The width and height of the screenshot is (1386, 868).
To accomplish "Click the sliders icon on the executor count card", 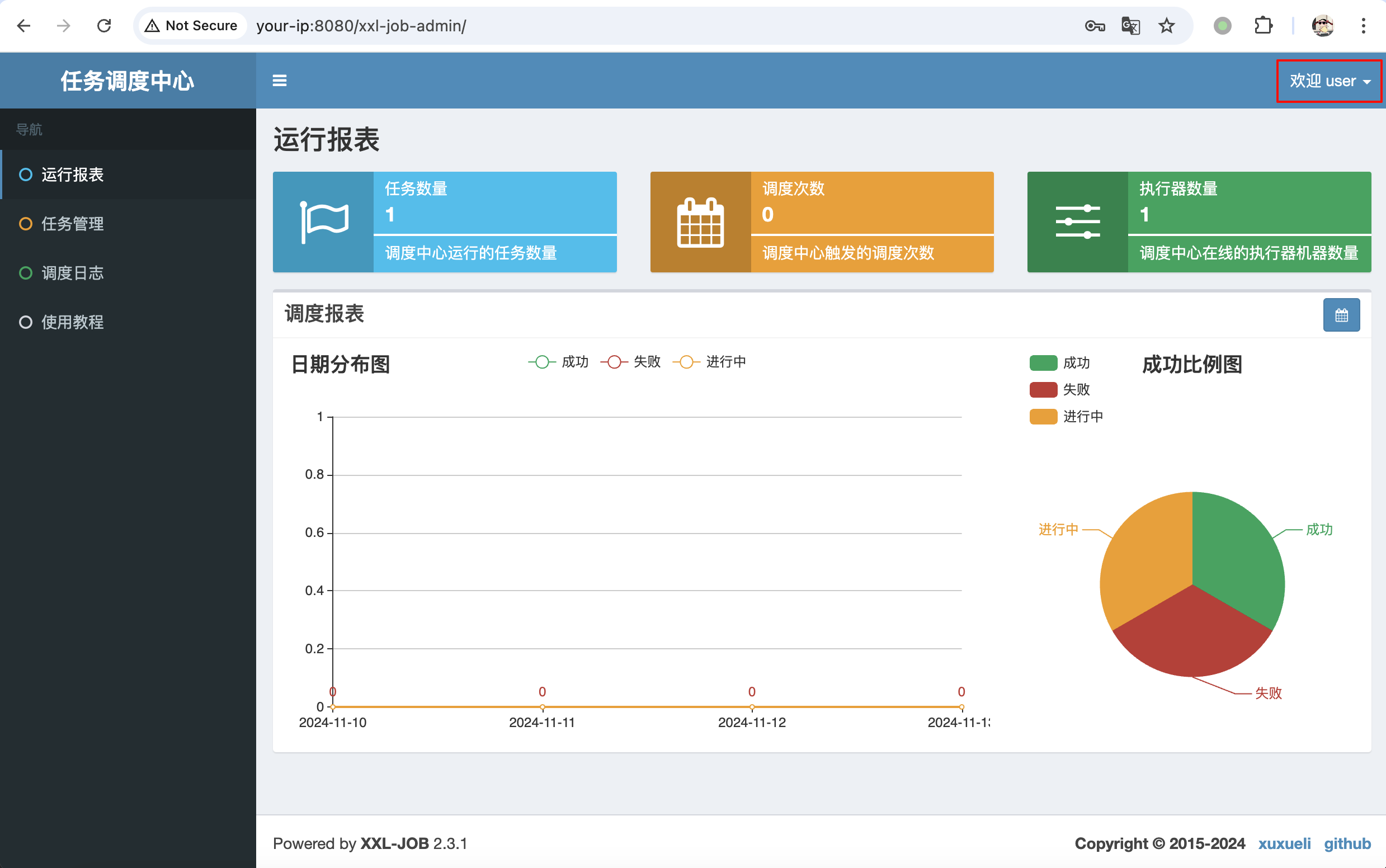I will 1077,221.
